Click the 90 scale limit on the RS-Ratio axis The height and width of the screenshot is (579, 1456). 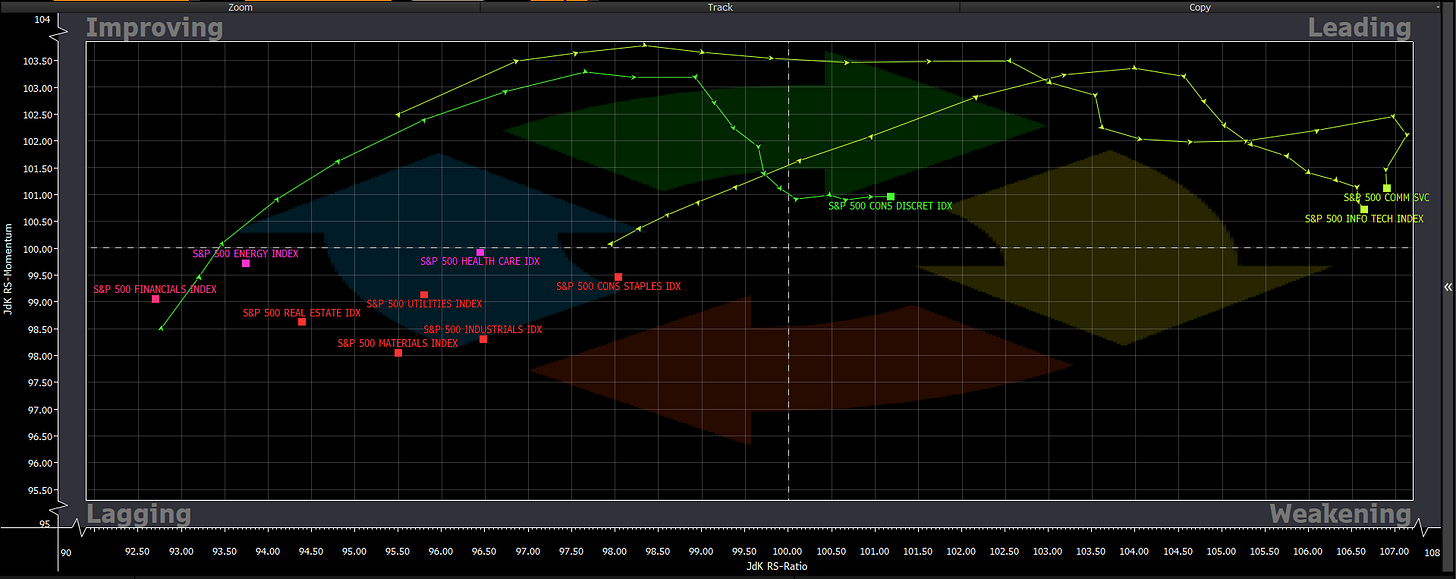tap(66, 551)
